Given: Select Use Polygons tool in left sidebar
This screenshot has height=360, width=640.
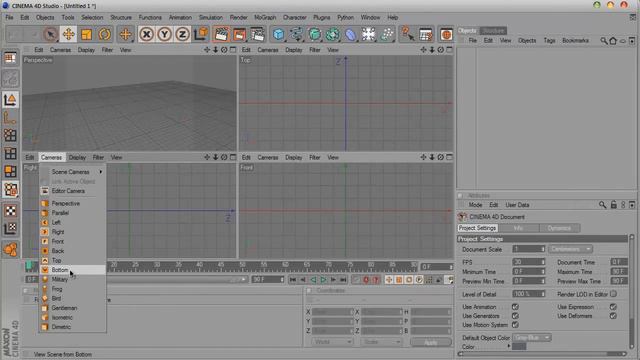Looking at the screenshot, I should [10, 171].
